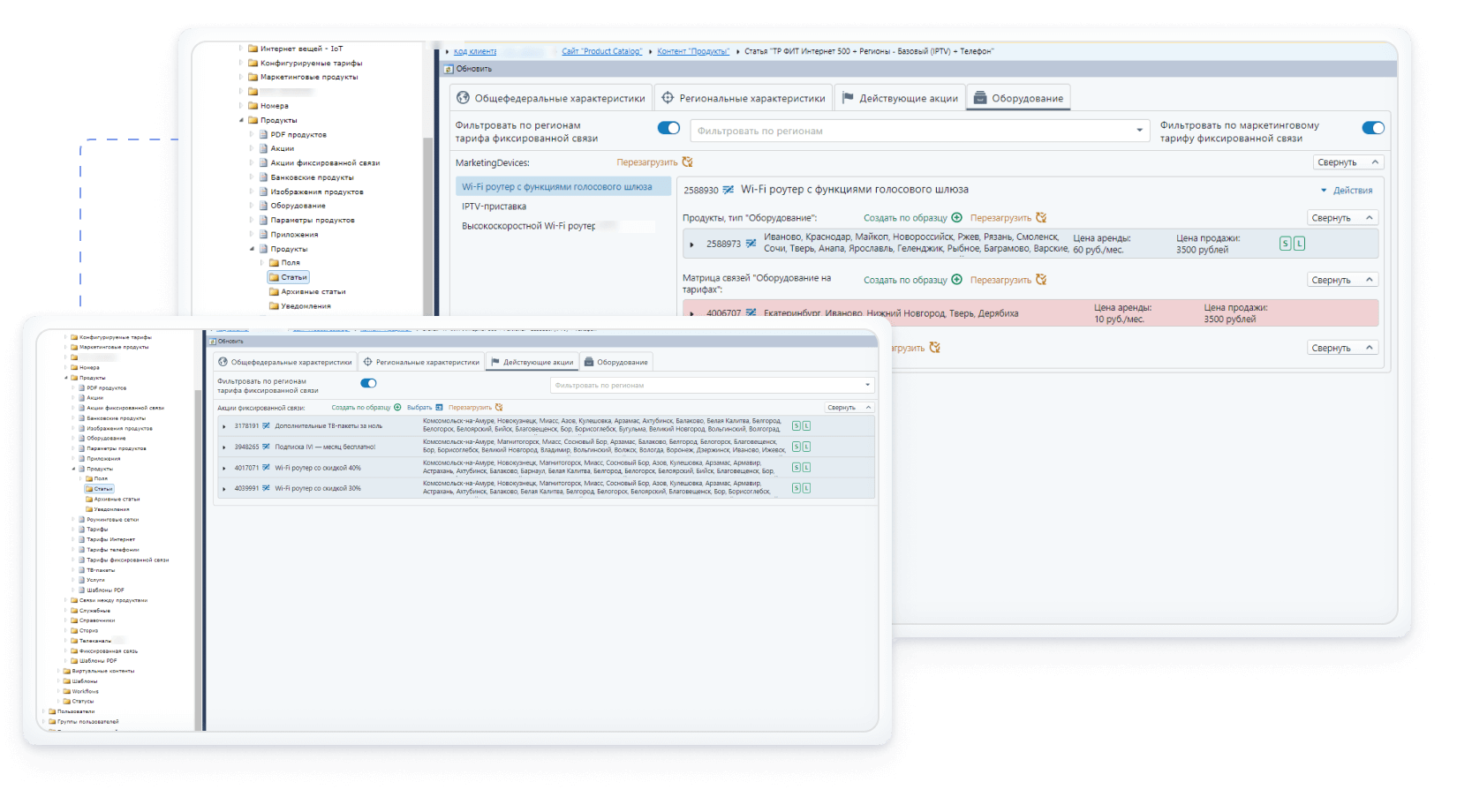Click L badge in row 4039991
The height and width of the screenshot is (812, 1457).
tap(806, 488)
